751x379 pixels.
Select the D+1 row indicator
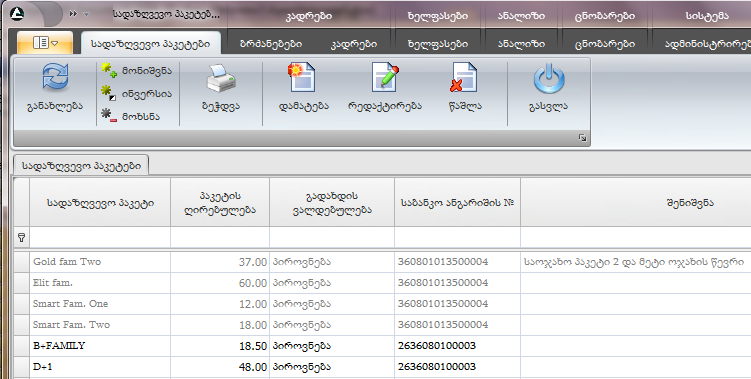[x=22, y=367]
